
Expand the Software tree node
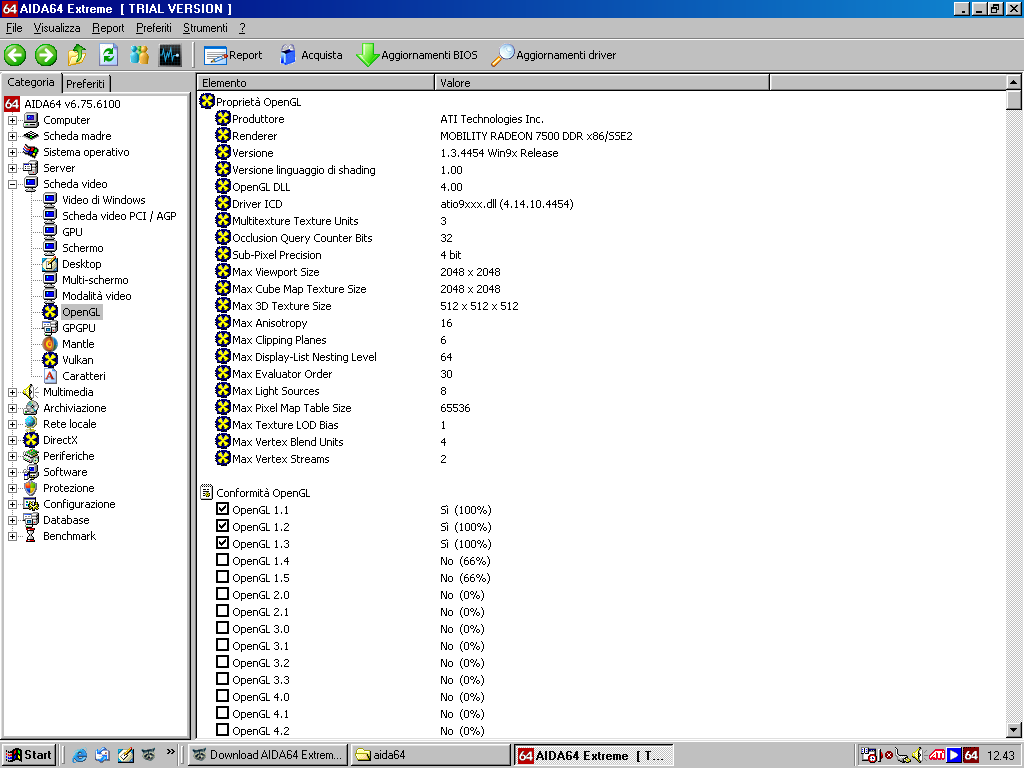tap(12, 472)
